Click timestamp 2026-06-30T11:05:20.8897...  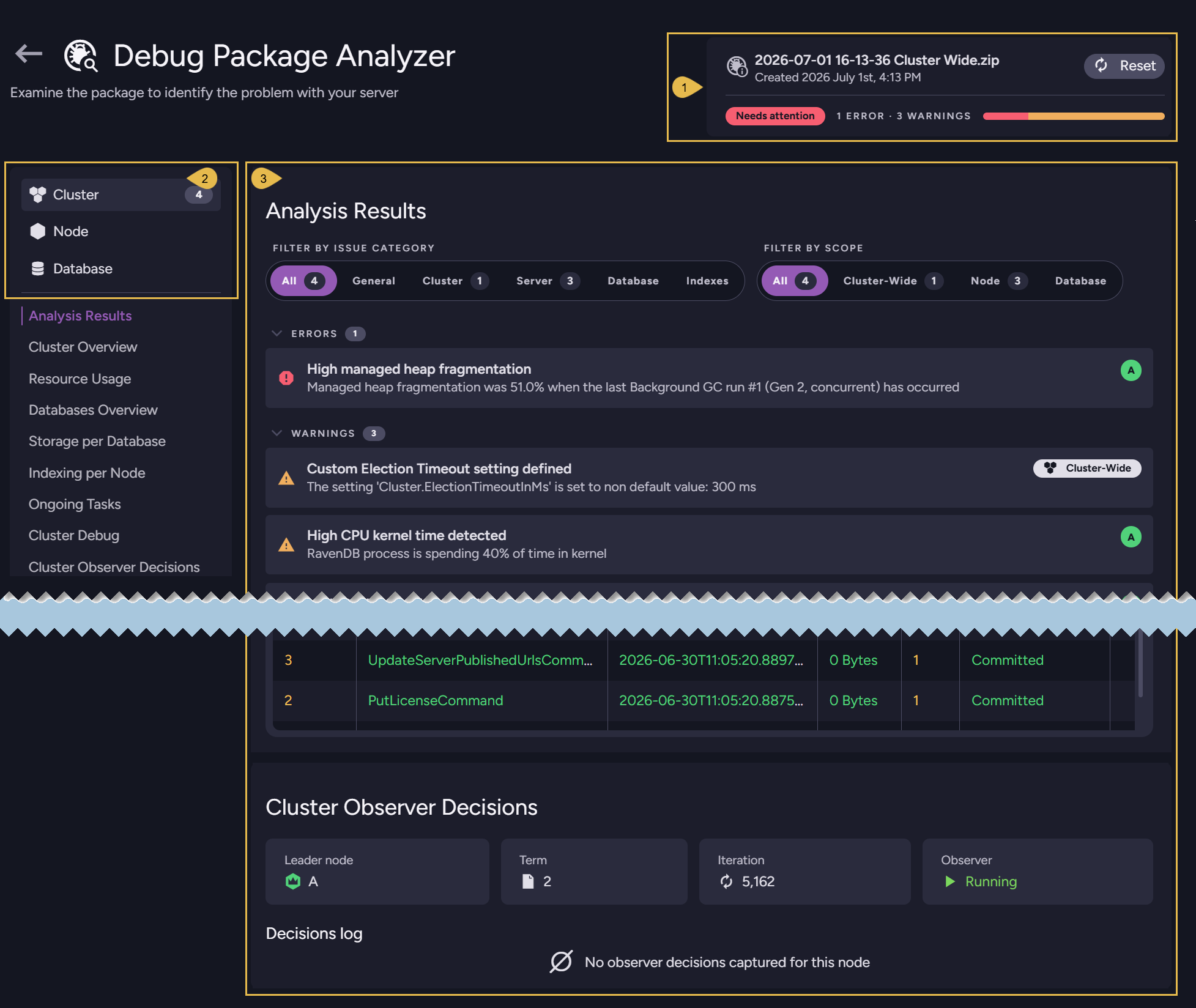[711, 660]
